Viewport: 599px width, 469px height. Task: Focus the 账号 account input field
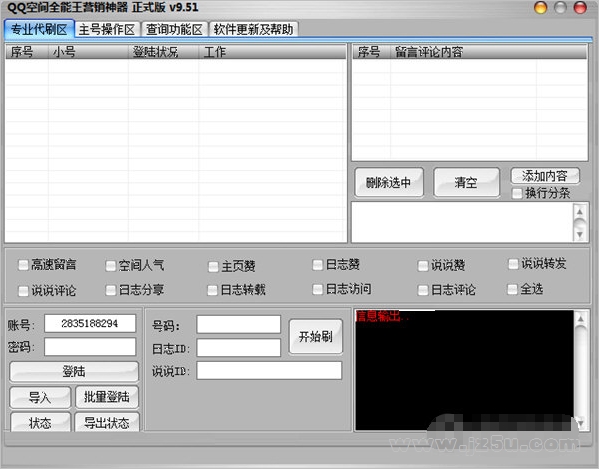click(90, 323)
